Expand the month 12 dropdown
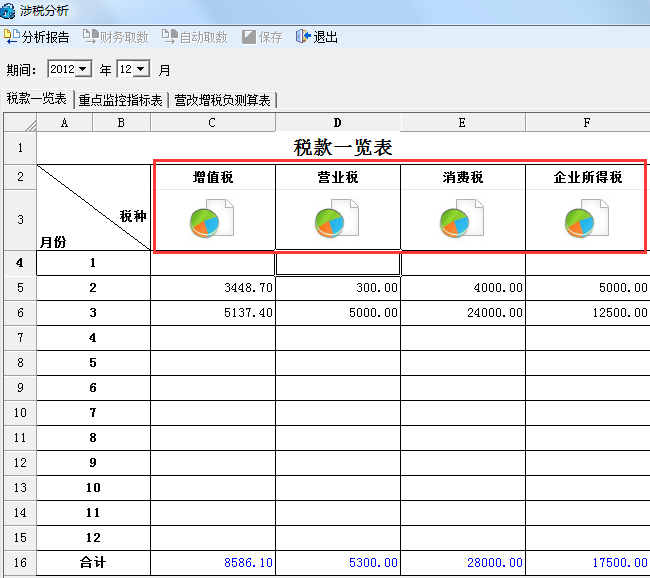650x578 pixels. tap(141, 69)
